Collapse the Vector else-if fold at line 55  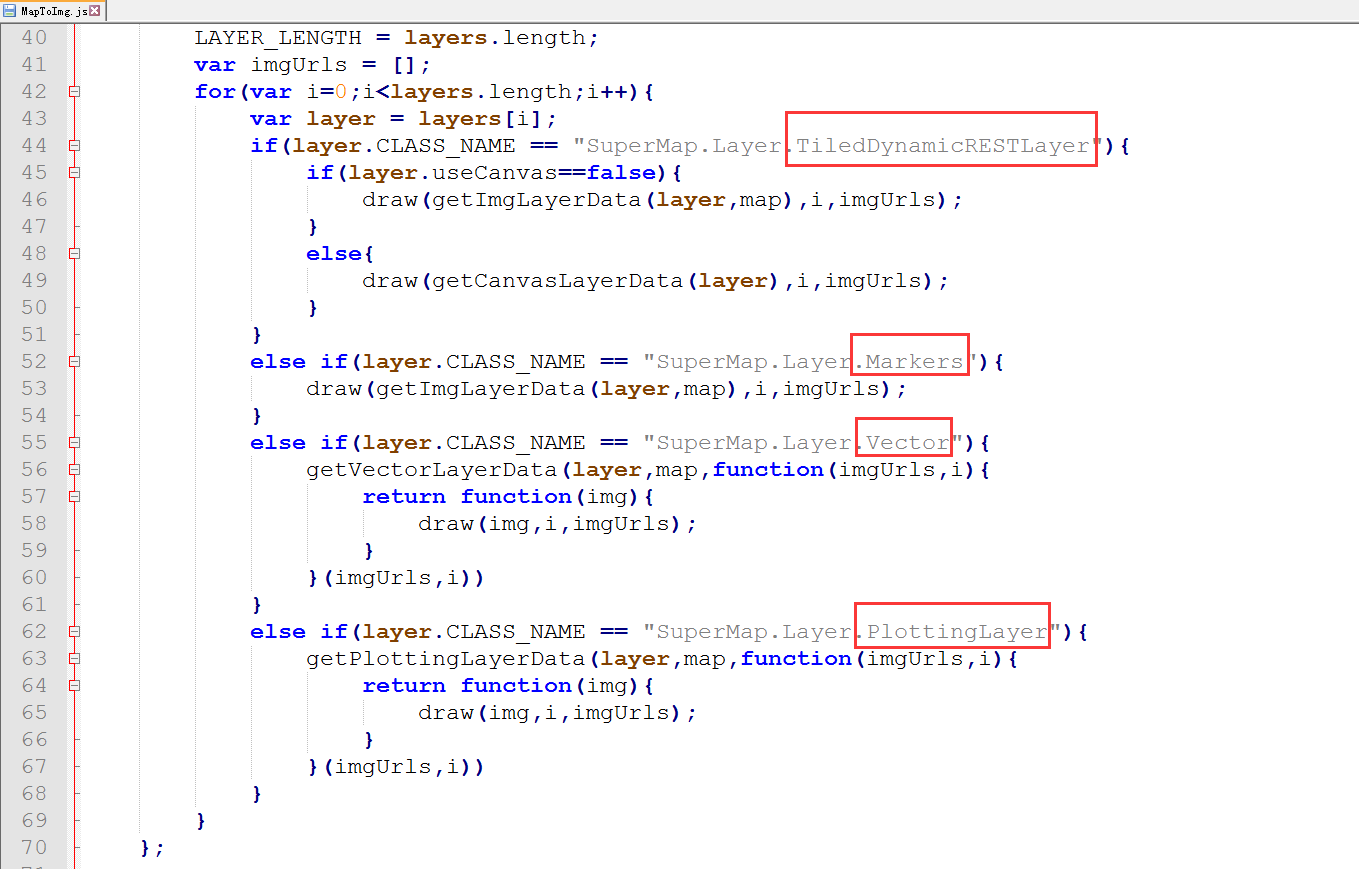(74, 443)
